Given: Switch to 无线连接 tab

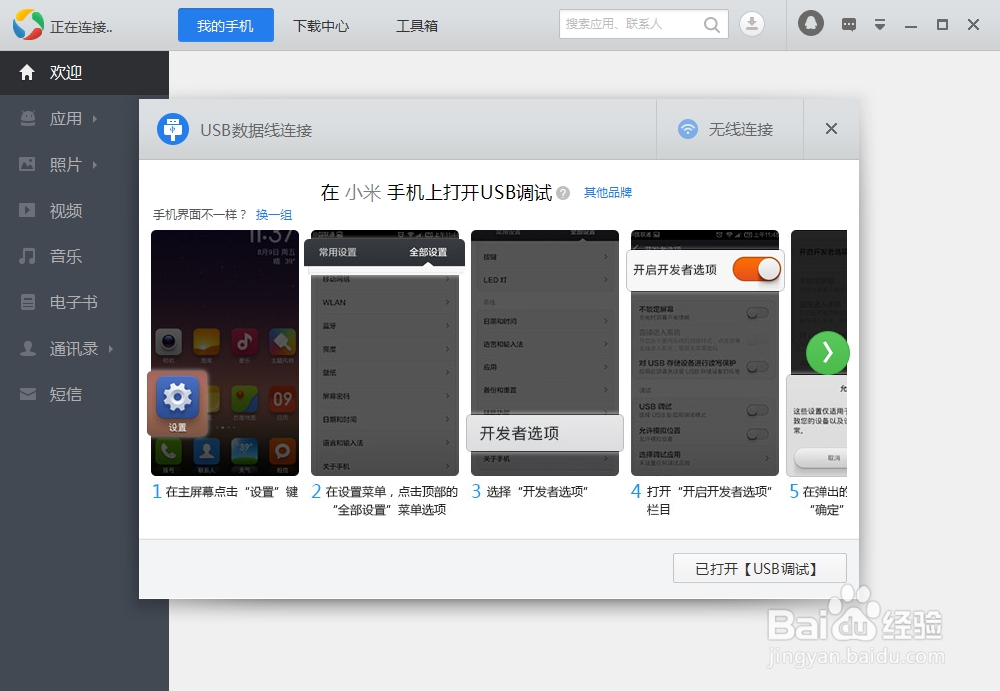Looking at the screenshot, I should click(730, 130).
